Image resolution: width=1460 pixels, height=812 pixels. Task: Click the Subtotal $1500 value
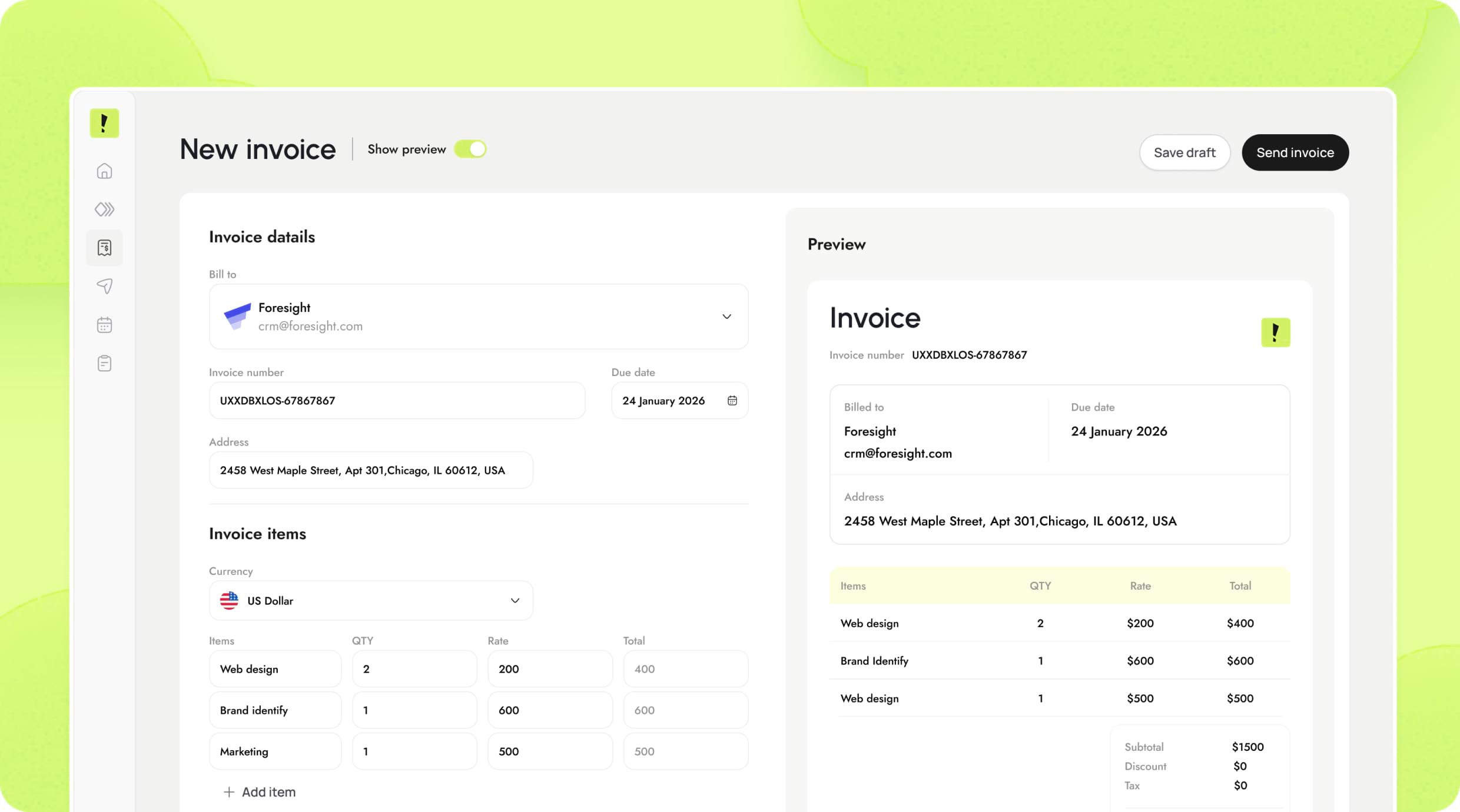[x=1247, y=747]
